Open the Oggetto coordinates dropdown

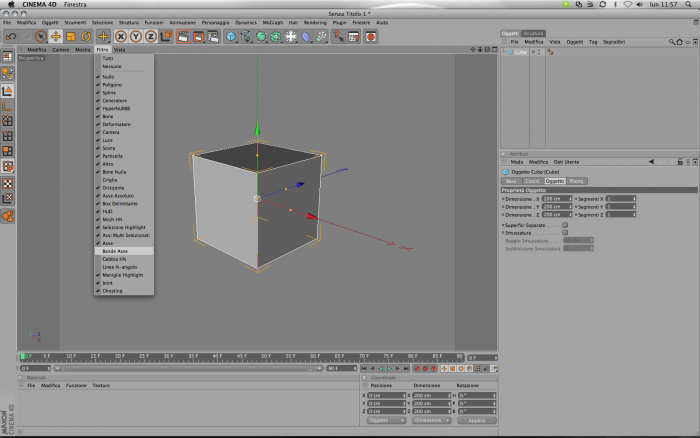[x=386, y=420]
